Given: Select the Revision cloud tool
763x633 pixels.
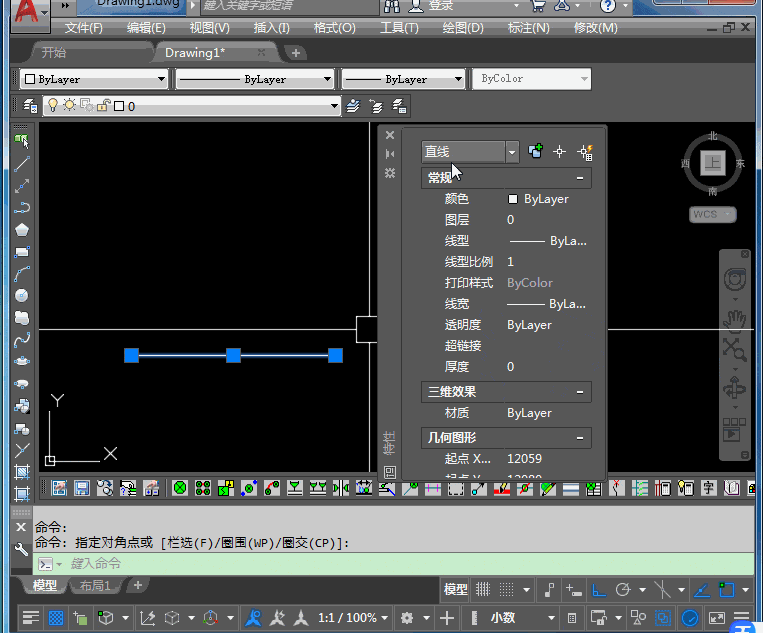Looking at the screenshot, I should tap(22, 317).
